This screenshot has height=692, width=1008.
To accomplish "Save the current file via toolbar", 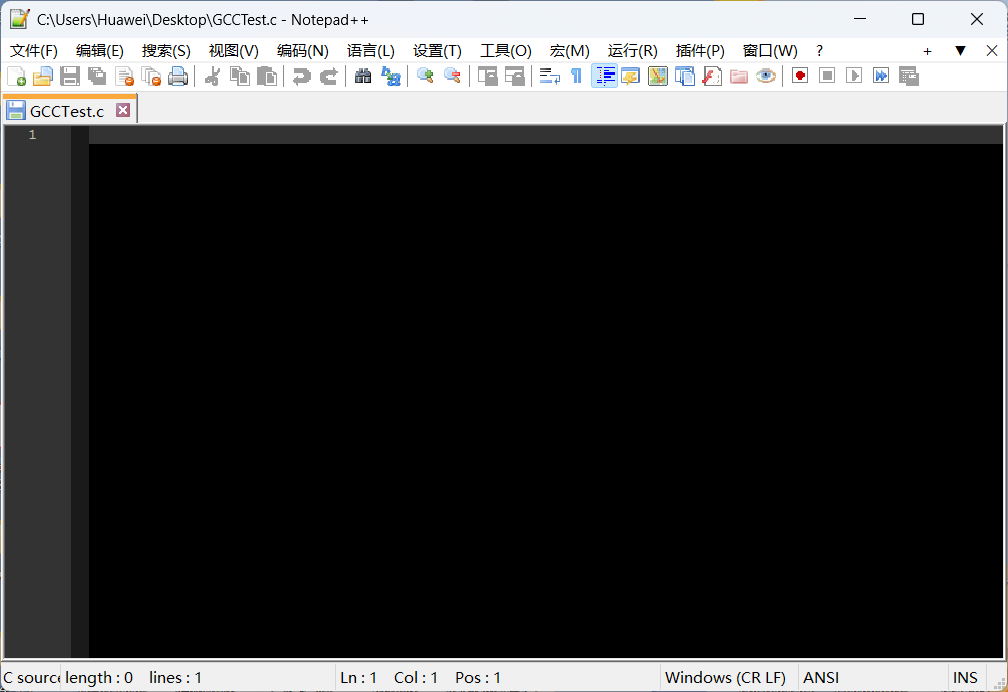I will (x=70, y=76).
